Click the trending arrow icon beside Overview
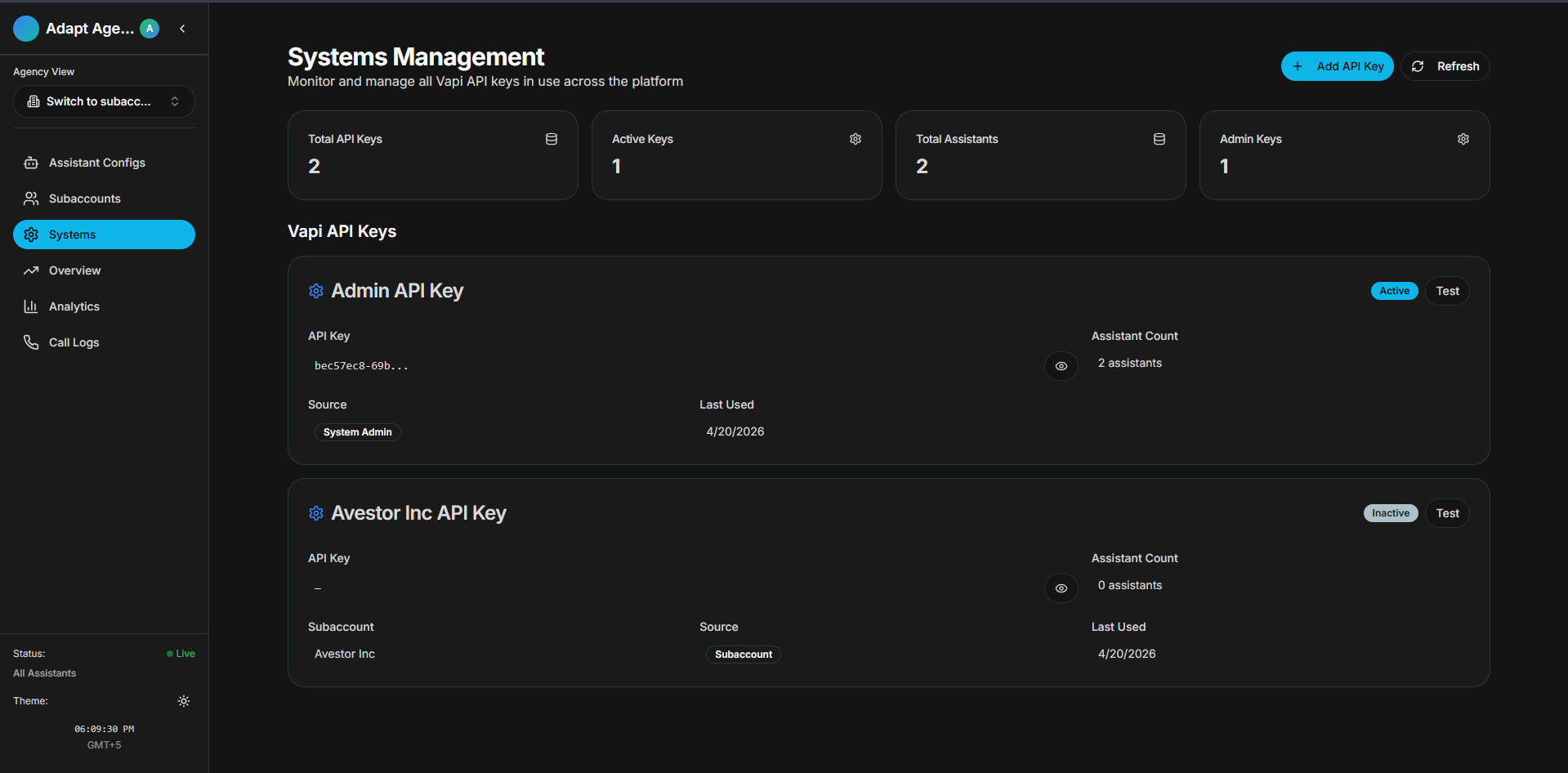 click(31, 270)
